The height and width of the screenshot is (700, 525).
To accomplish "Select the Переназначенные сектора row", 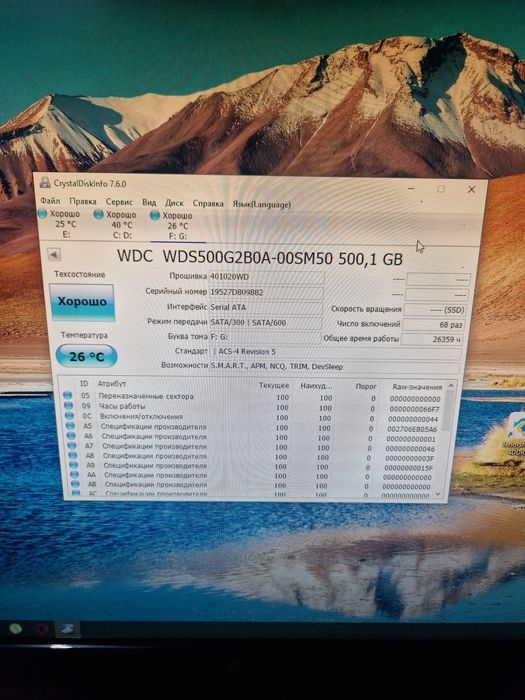I will coord(253,397).
